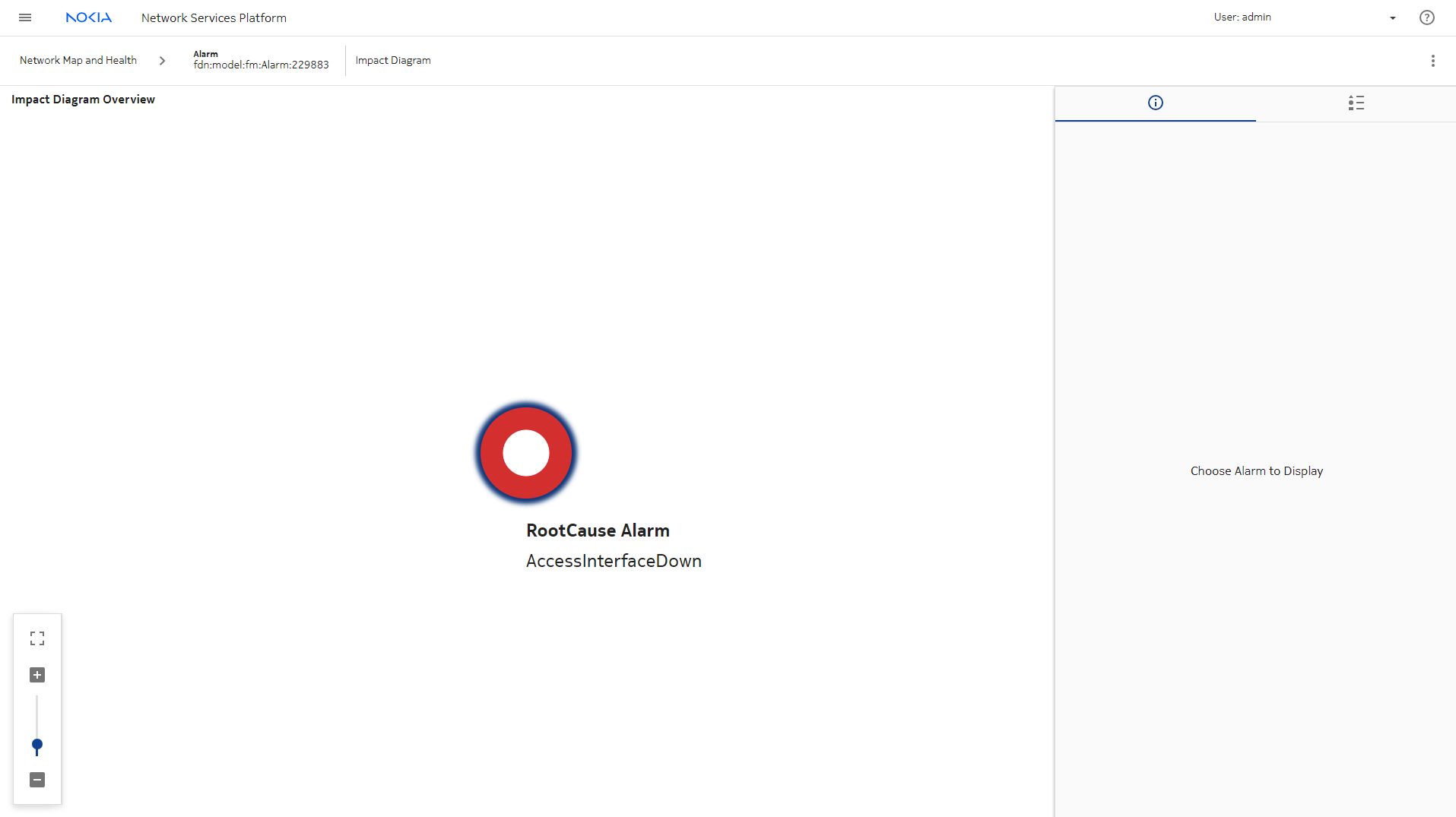Select the info tab icon
The width and height of the screenshot is (1456, 817).
(1155, 103)
